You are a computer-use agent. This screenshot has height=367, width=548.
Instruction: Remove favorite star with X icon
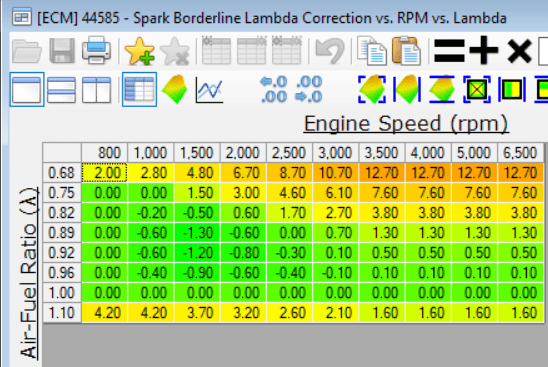[174, 51]
